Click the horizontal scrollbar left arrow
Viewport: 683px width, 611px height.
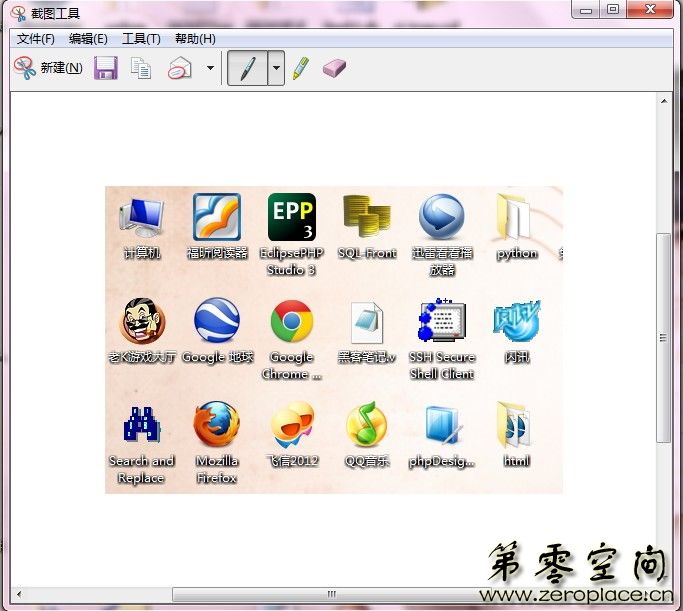coord(18,594)
